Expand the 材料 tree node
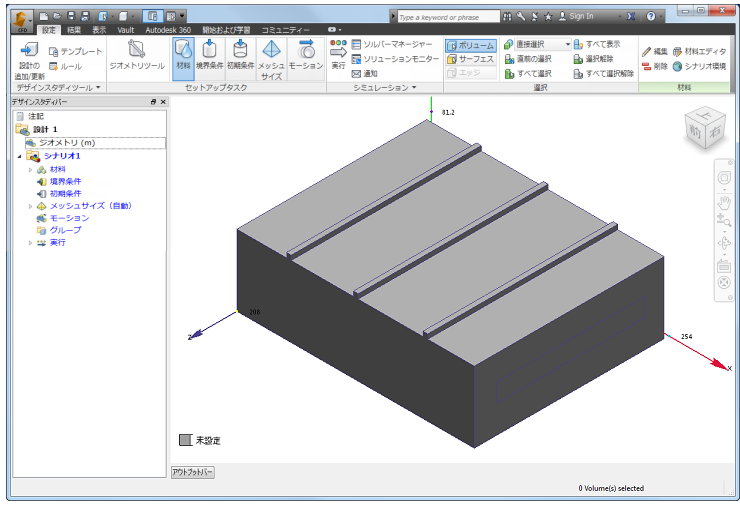This screenshot has width=740, height=507. coord(30,169)
